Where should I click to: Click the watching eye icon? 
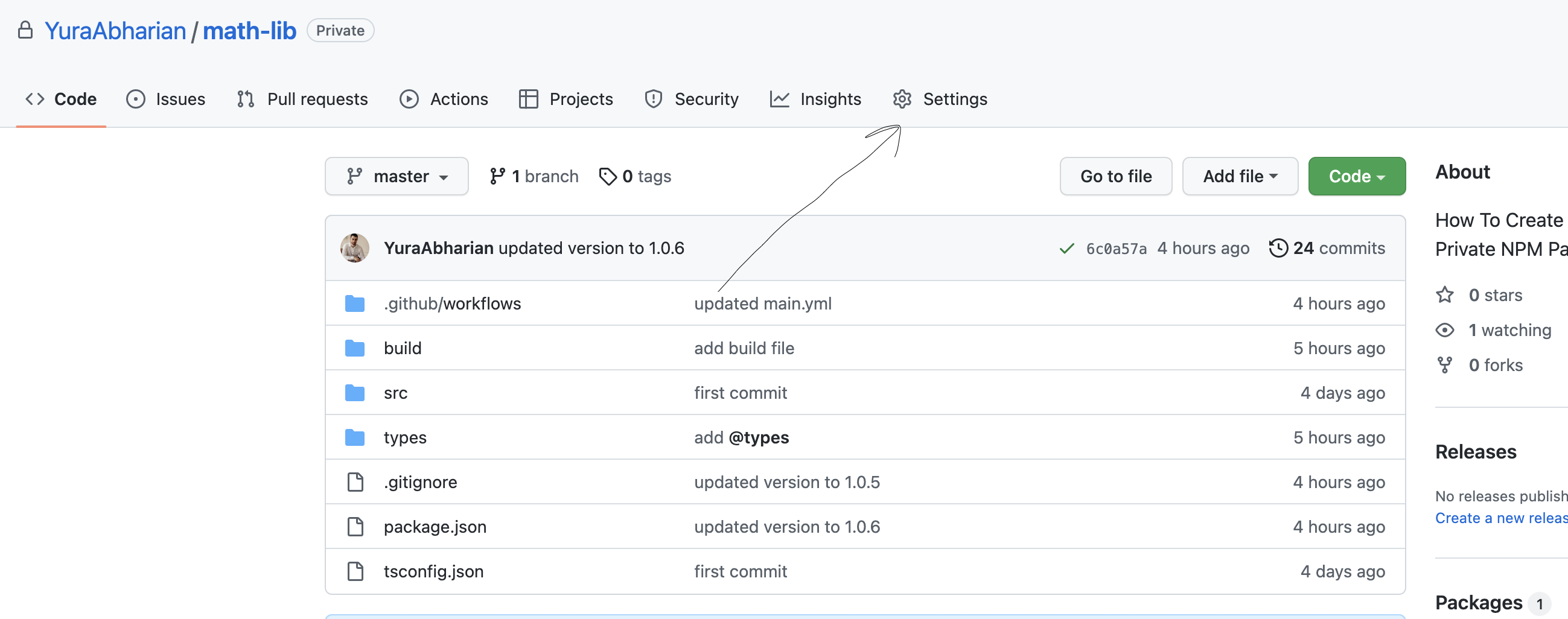click(1445, 330)
